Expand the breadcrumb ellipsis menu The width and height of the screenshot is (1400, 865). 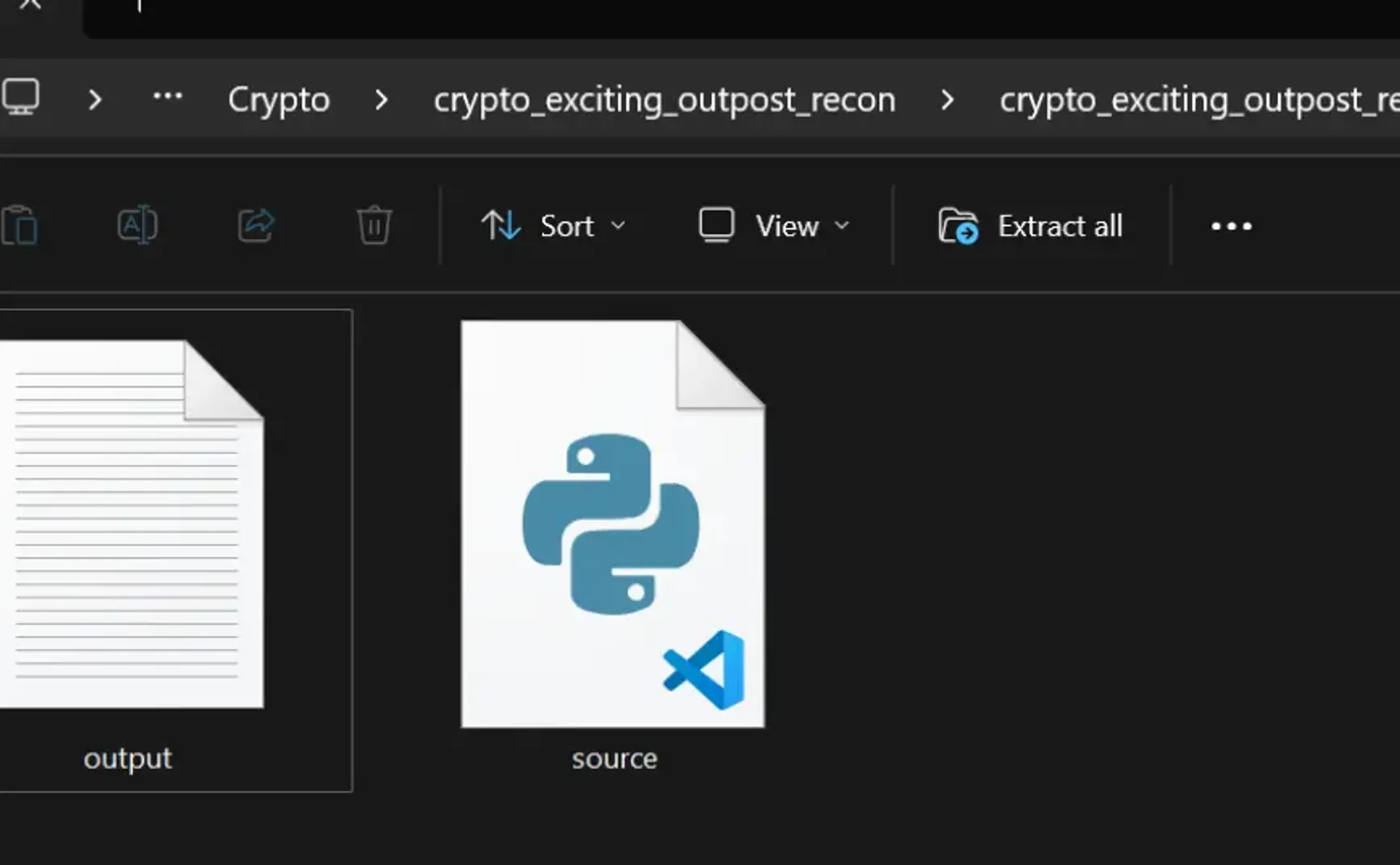pos(167,97)
